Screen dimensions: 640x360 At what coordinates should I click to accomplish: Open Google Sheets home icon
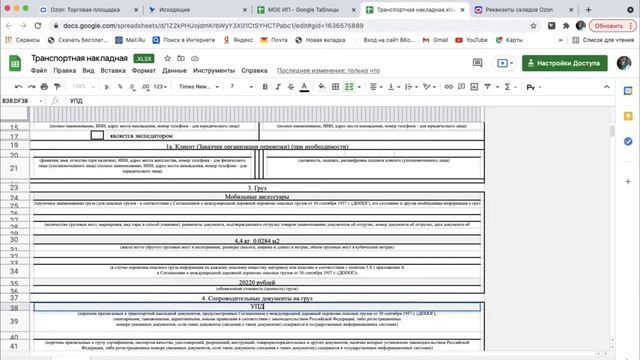[15, 63]
